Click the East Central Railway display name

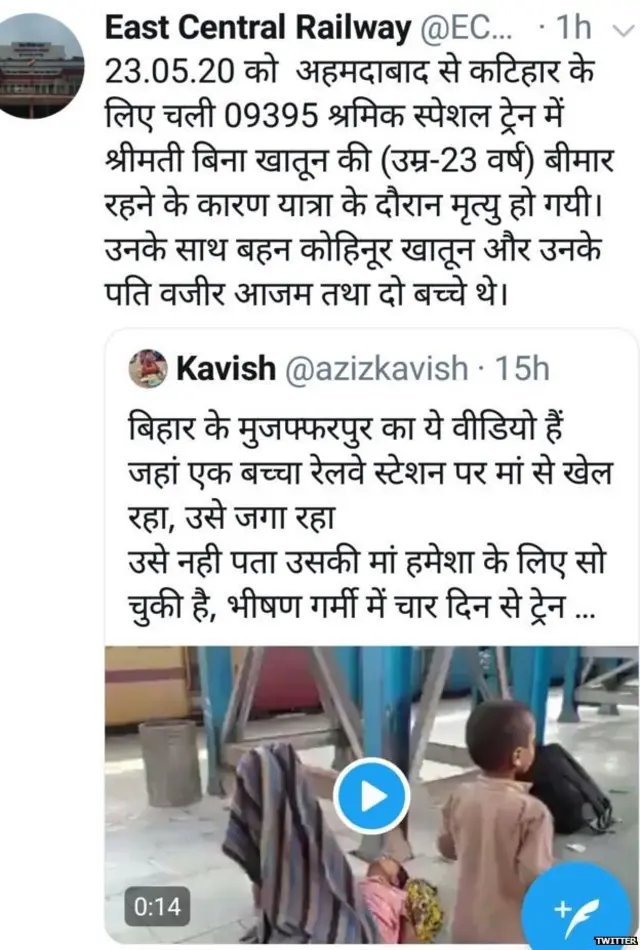258,28
